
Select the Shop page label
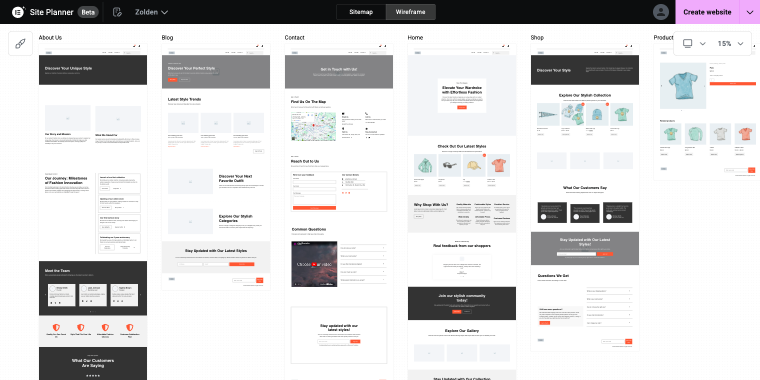(x=537, y=37)
